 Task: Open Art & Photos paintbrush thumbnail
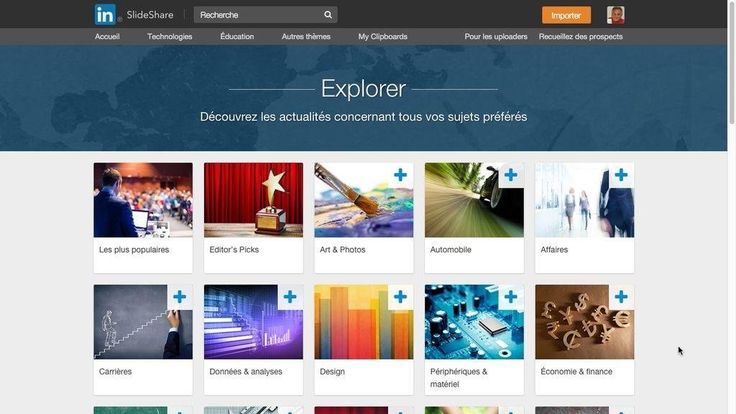(364, 200)
